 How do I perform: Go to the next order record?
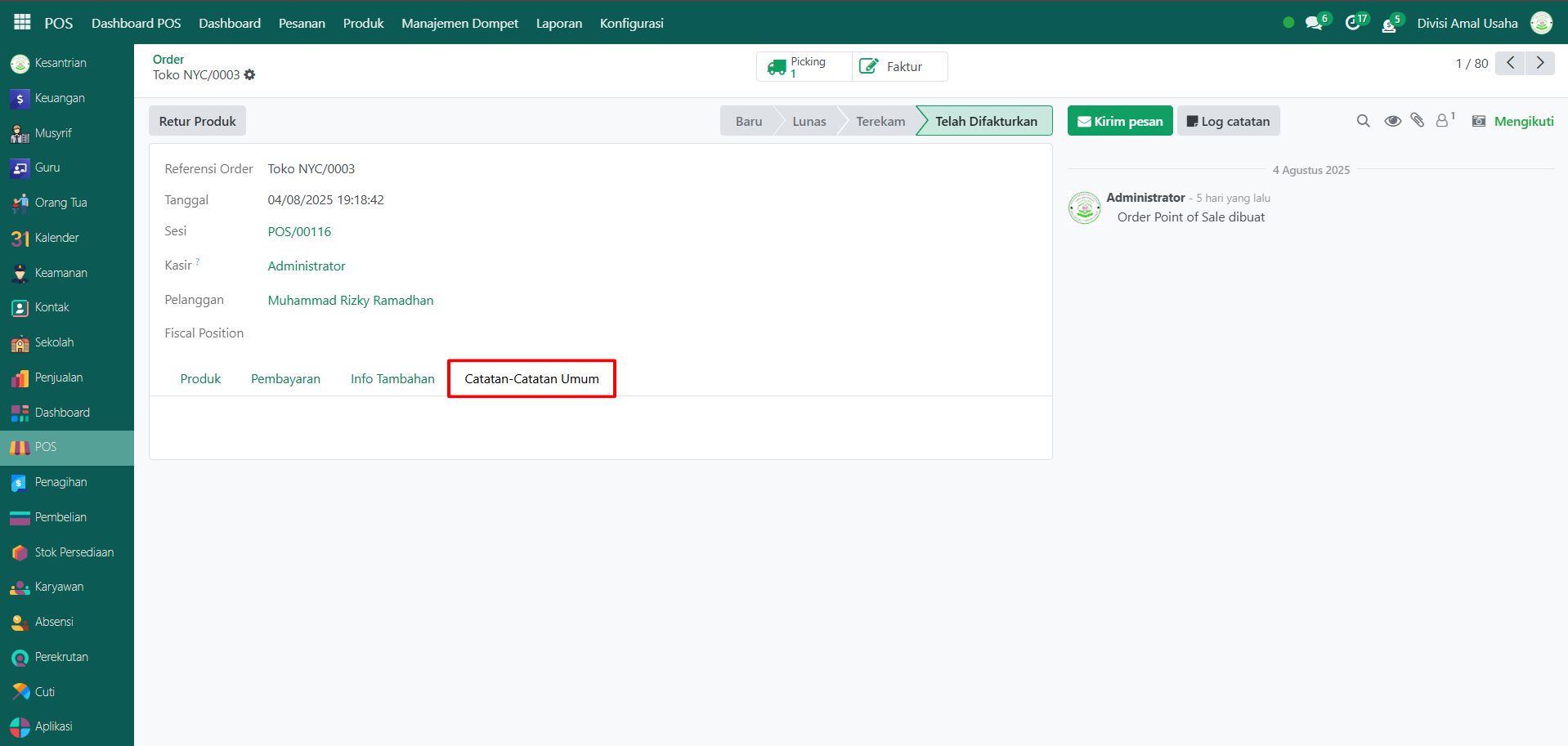pyautogui.click(x=1540, y=63)
